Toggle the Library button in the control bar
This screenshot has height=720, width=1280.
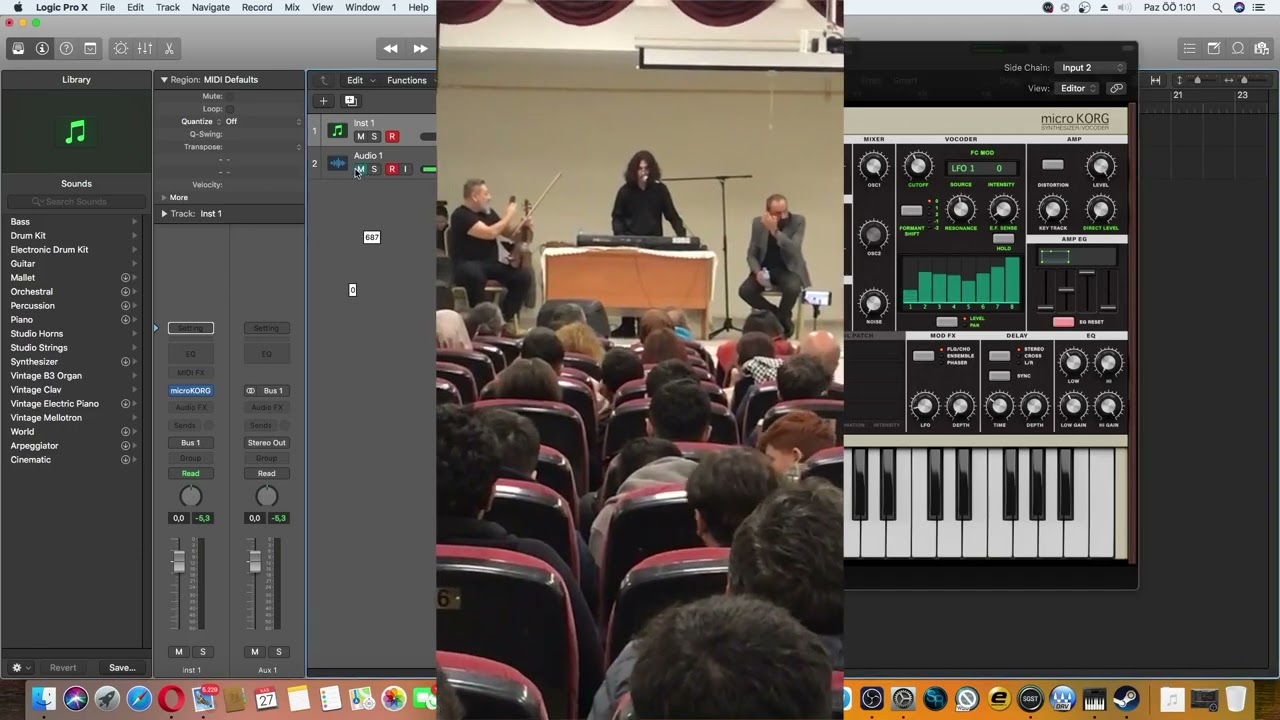pos(18,48)
